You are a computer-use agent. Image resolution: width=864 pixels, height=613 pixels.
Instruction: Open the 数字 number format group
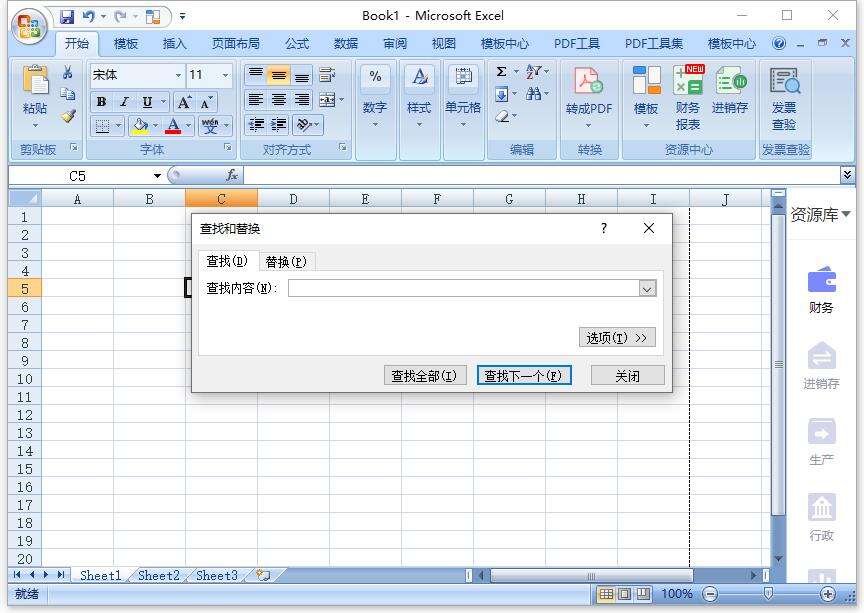click(375, 96)
